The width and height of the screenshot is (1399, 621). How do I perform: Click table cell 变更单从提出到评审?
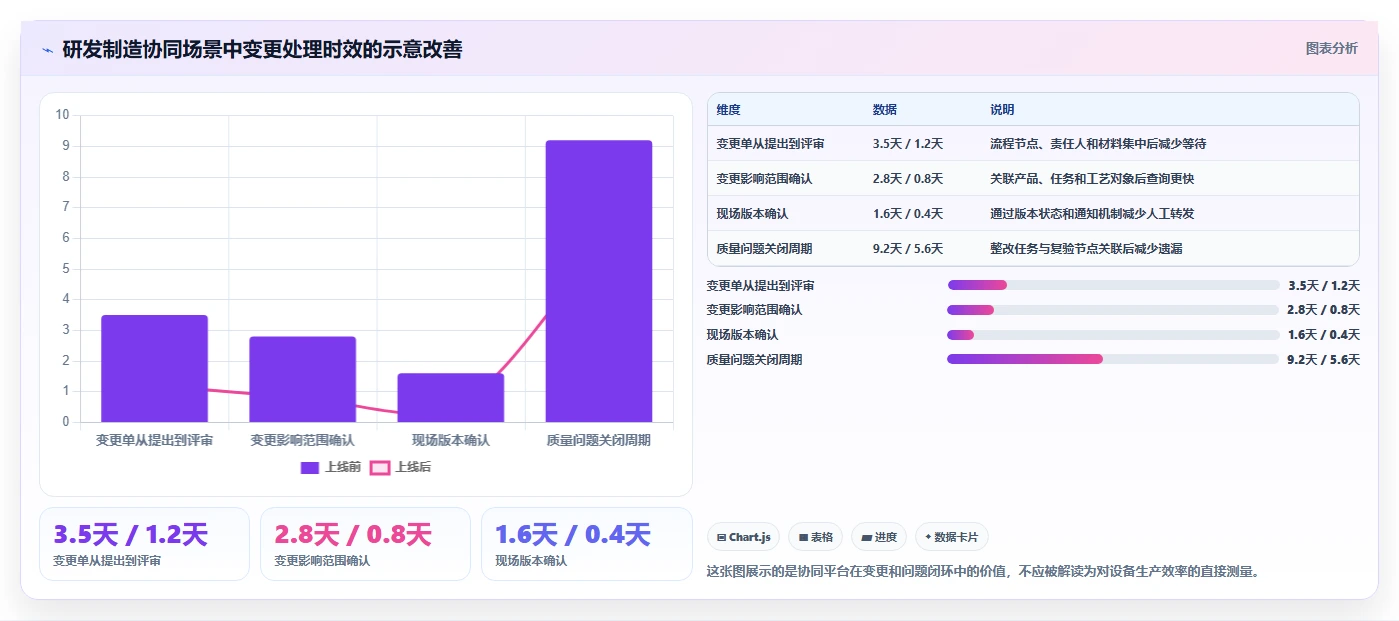pos(770,144)
